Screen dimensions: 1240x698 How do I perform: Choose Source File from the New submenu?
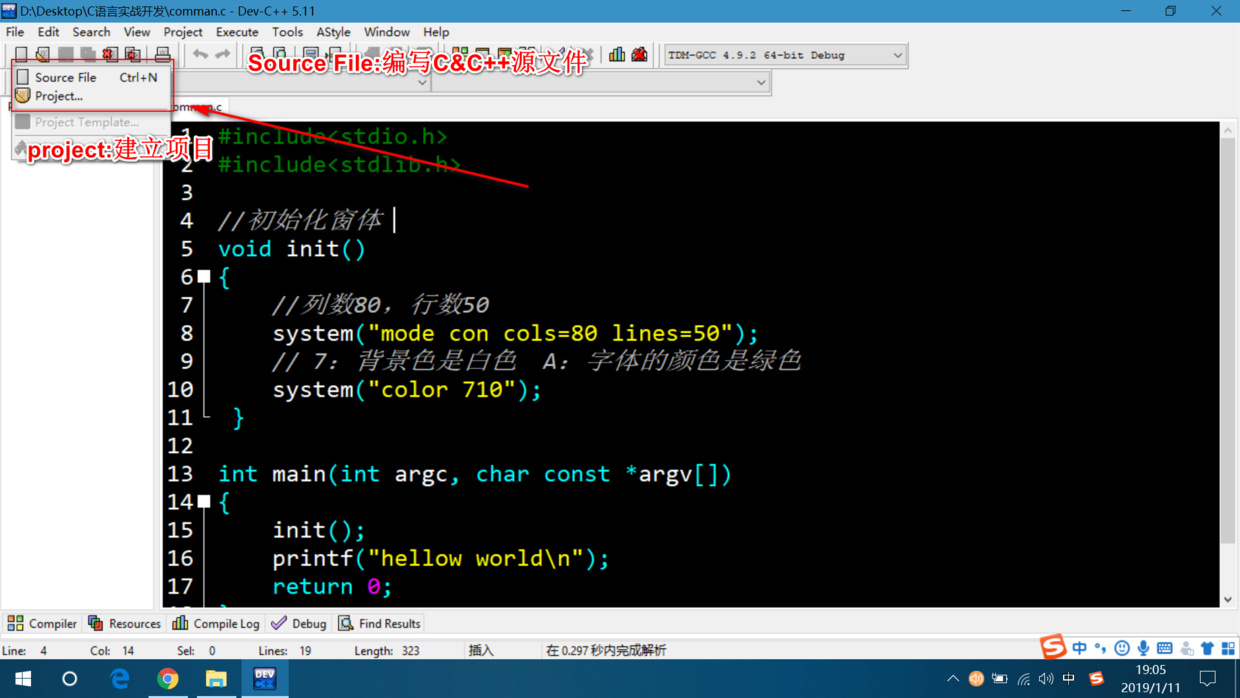point(92,77)
